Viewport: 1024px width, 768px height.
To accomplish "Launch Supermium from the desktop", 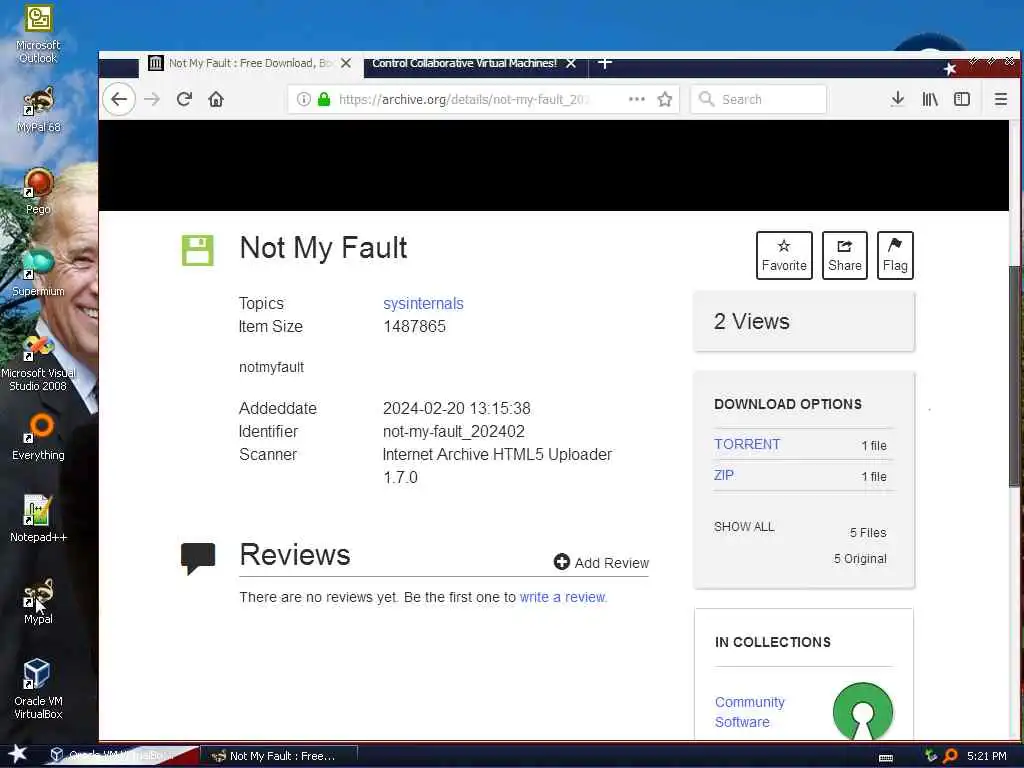I will coord(38,273).
